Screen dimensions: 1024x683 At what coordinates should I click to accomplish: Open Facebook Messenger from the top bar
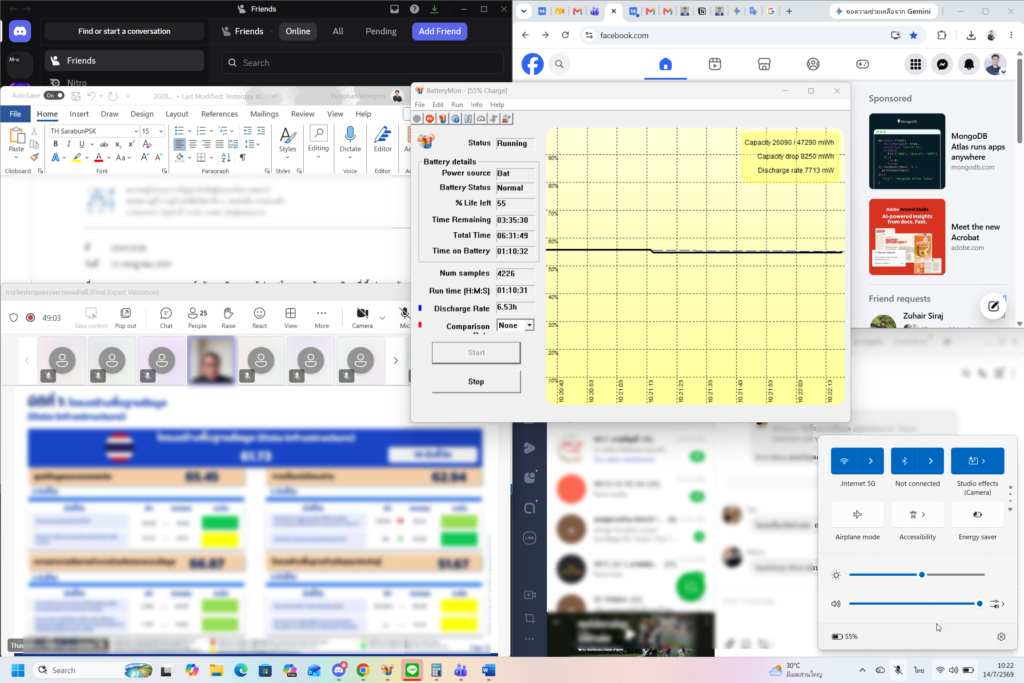point(942,64)
